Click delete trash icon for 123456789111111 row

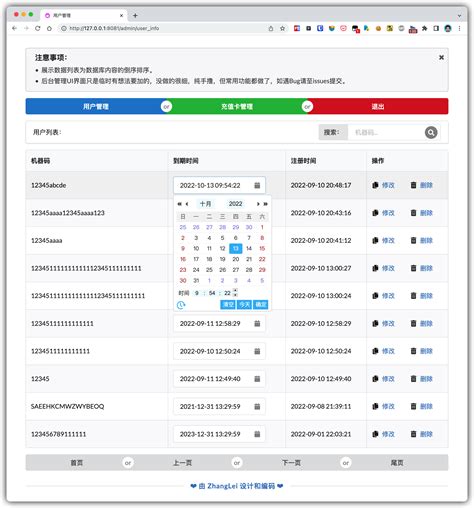pyautogui.click(x=413, y=434)
